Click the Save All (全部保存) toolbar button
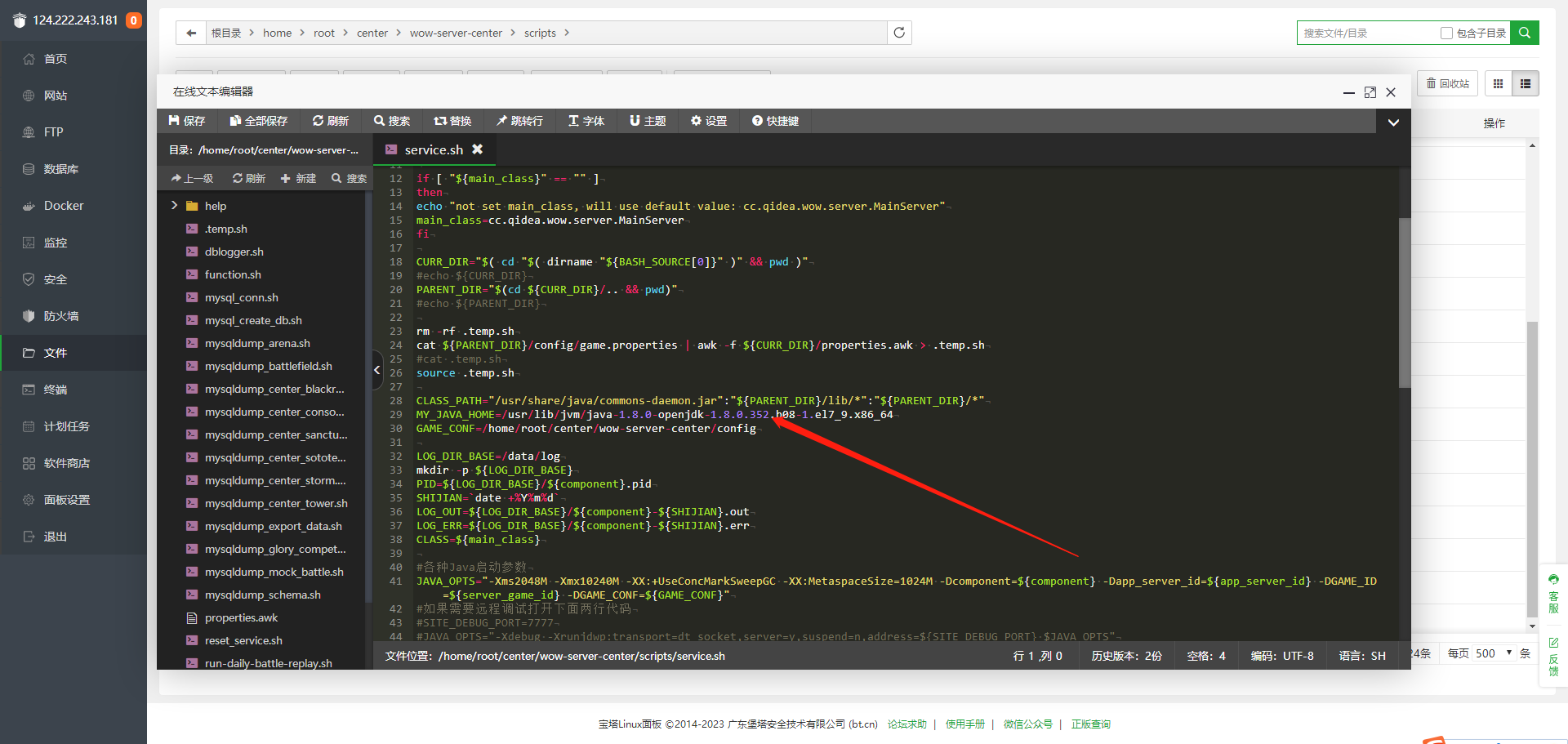This screenshot has width=1568, height=744. pyautogui.click(x=259, y=121)
